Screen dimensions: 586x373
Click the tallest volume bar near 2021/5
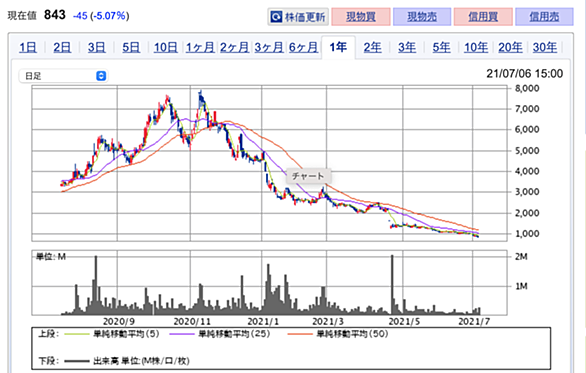click(392, 285)
